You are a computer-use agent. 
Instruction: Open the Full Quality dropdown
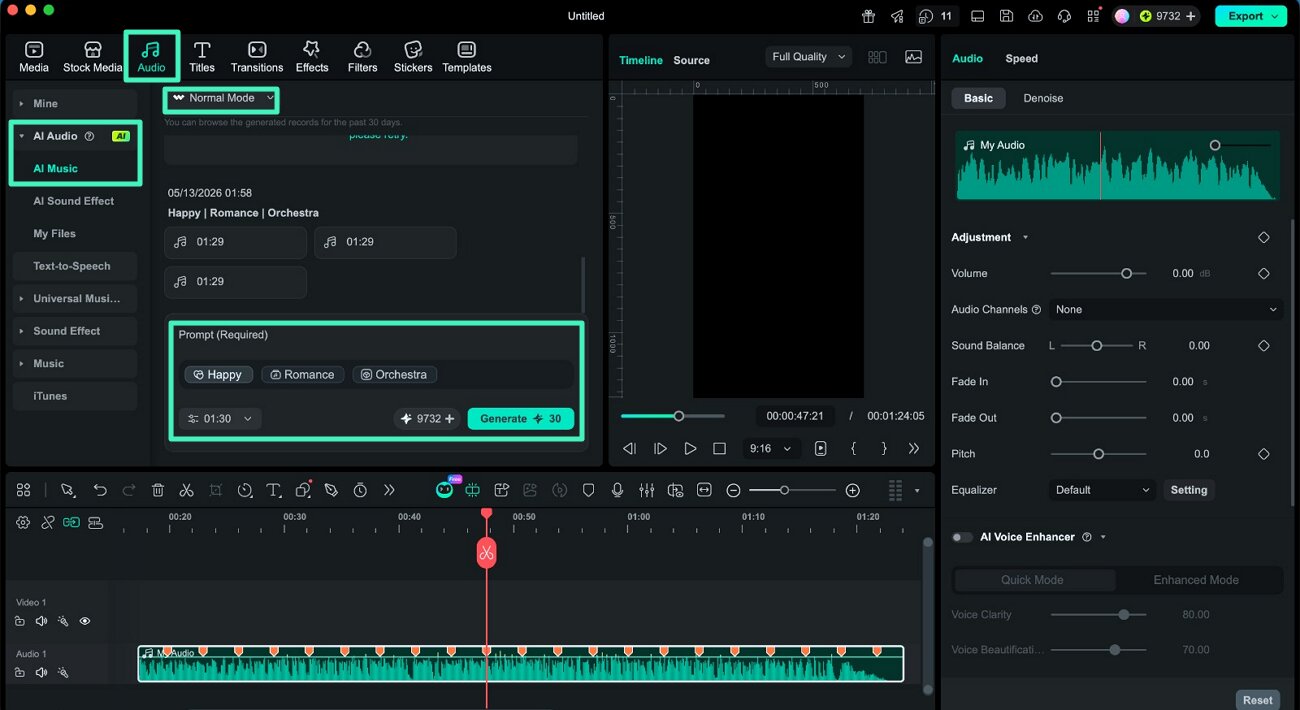pyautogui.click(x=809, y=57)
